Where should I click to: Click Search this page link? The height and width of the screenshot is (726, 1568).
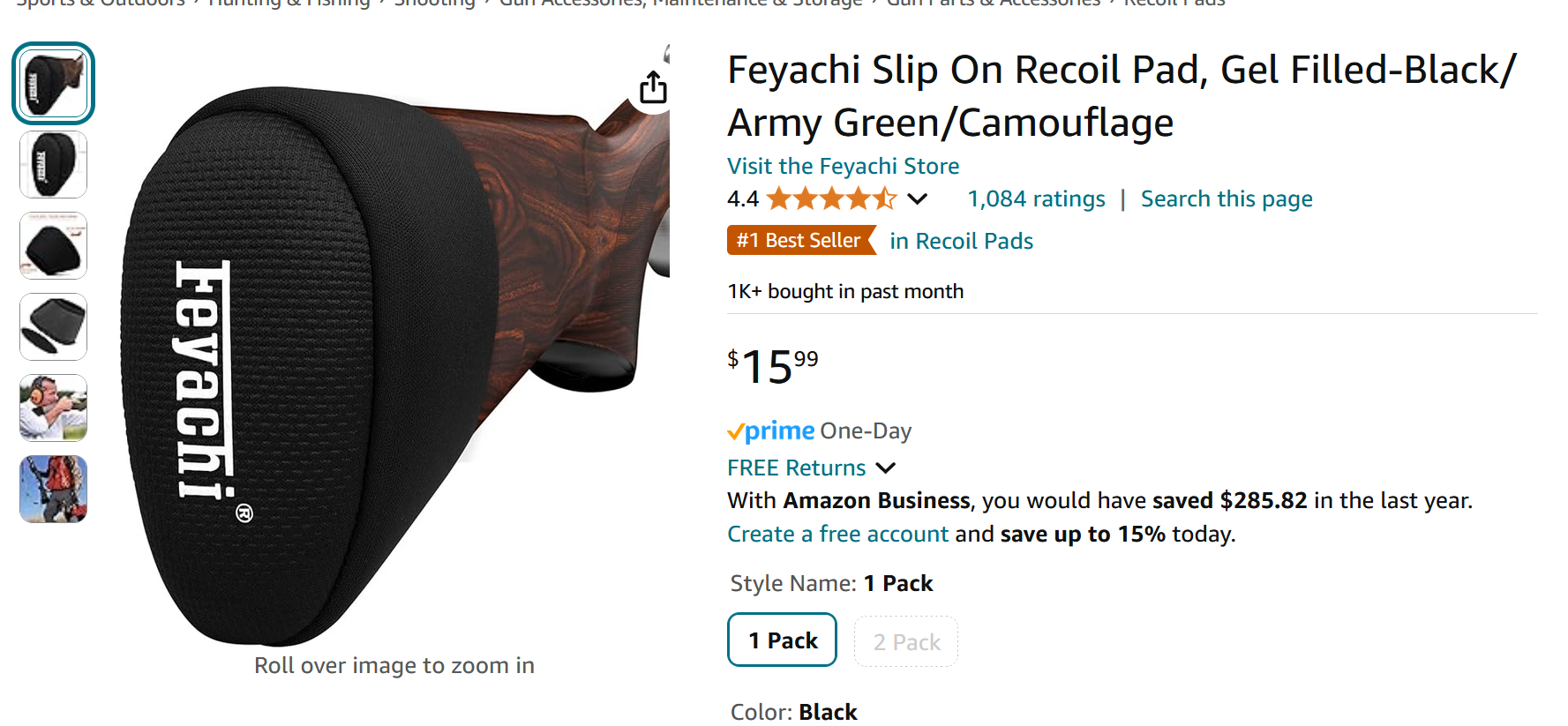[1227, 199]
